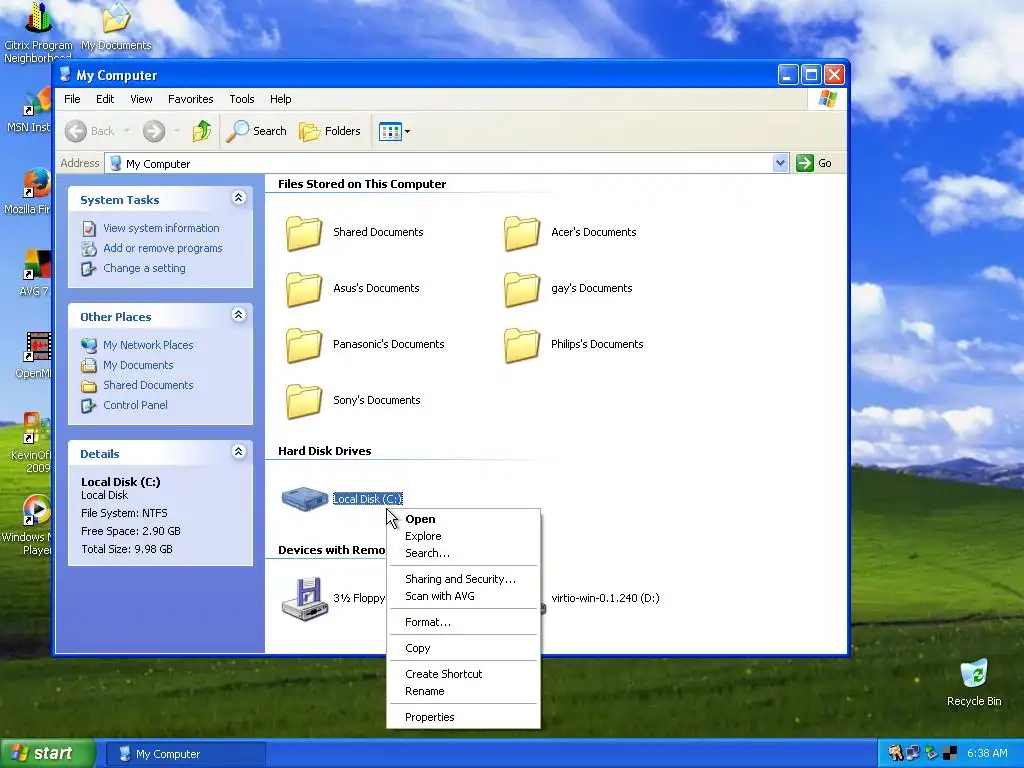Choose Open from the context menu

464,519
